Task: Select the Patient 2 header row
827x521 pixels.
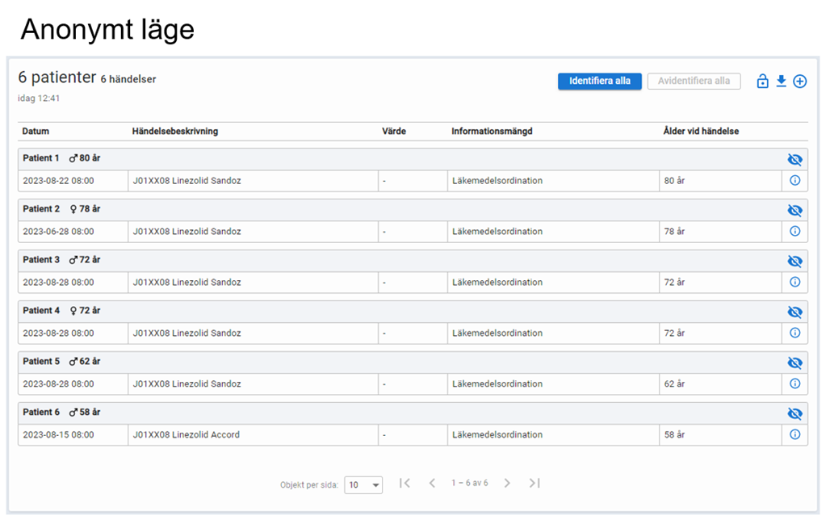Action: pos(413,209)
